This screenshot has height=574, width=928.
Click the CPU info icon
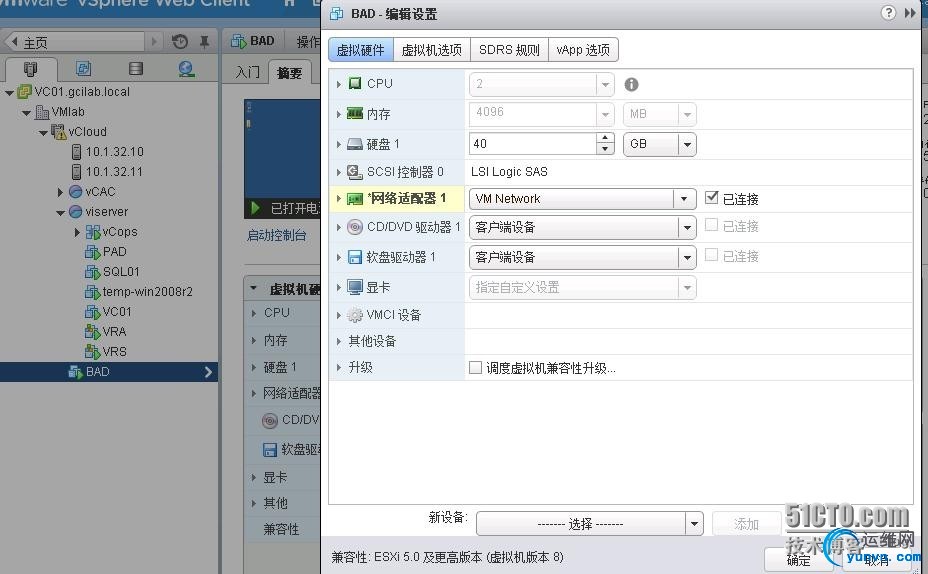631,85
